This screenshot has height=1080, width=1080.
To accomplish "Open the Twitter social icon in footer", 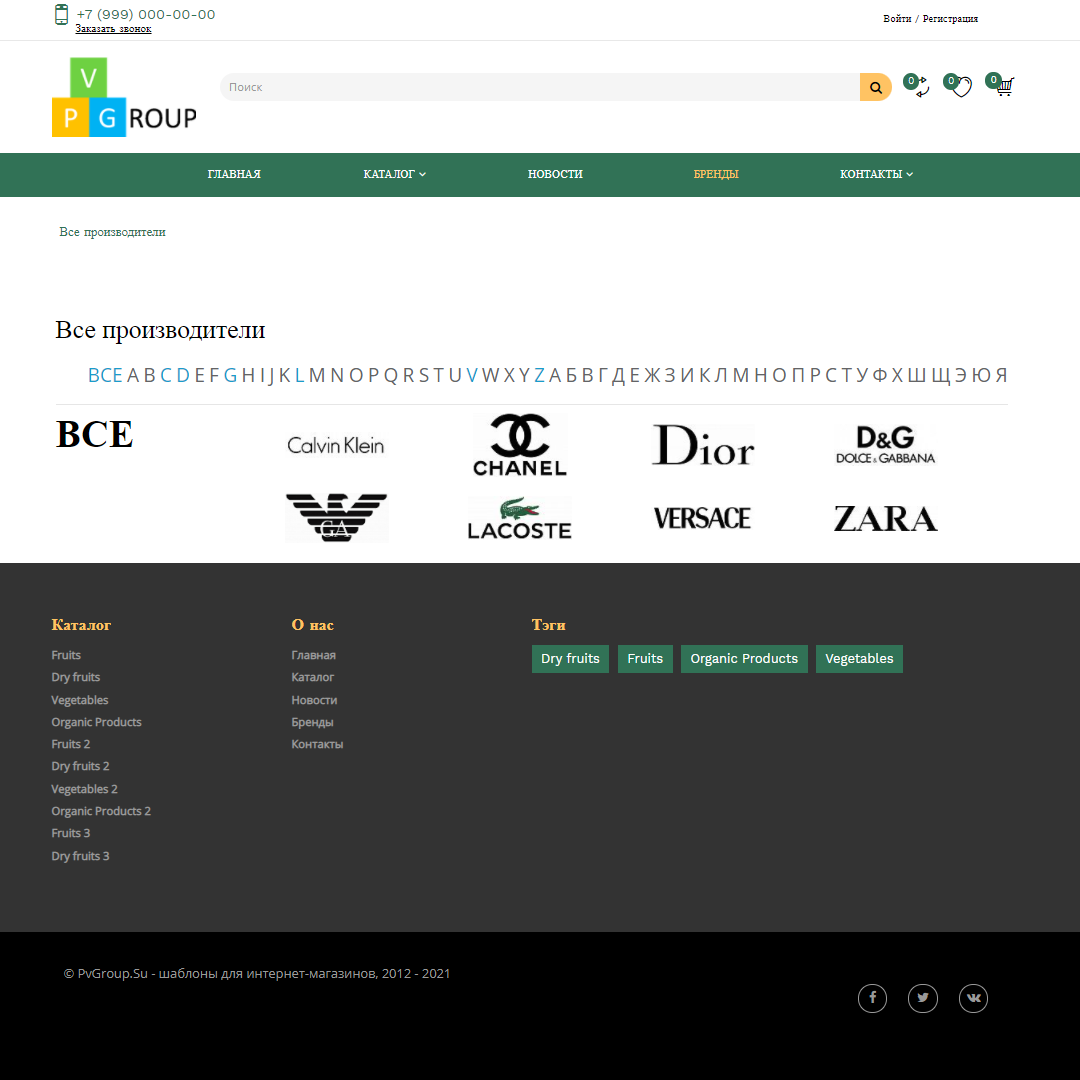I will [x=923, y=998].
